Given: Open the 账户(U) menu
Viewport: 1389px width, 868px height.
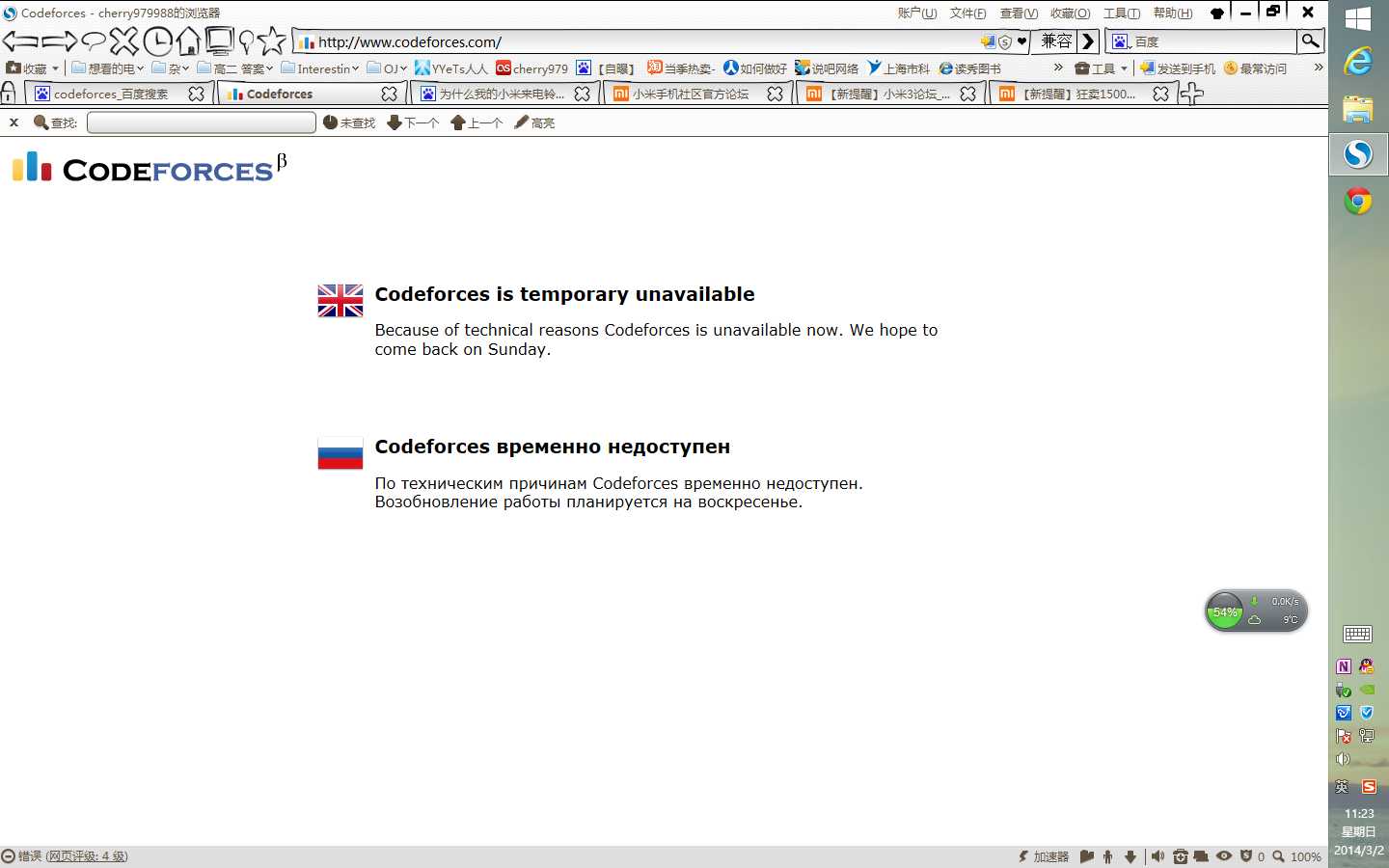Looking at the screenshot, I should pyautogui.click(x=916, y=14).
